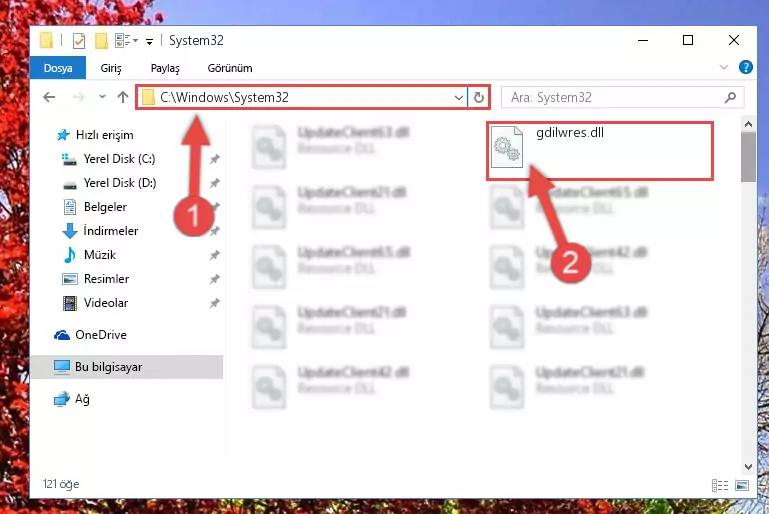Go forward with the right arrow button
The height and width of the screenshot is (514, 769).
[x=78, y=97]
